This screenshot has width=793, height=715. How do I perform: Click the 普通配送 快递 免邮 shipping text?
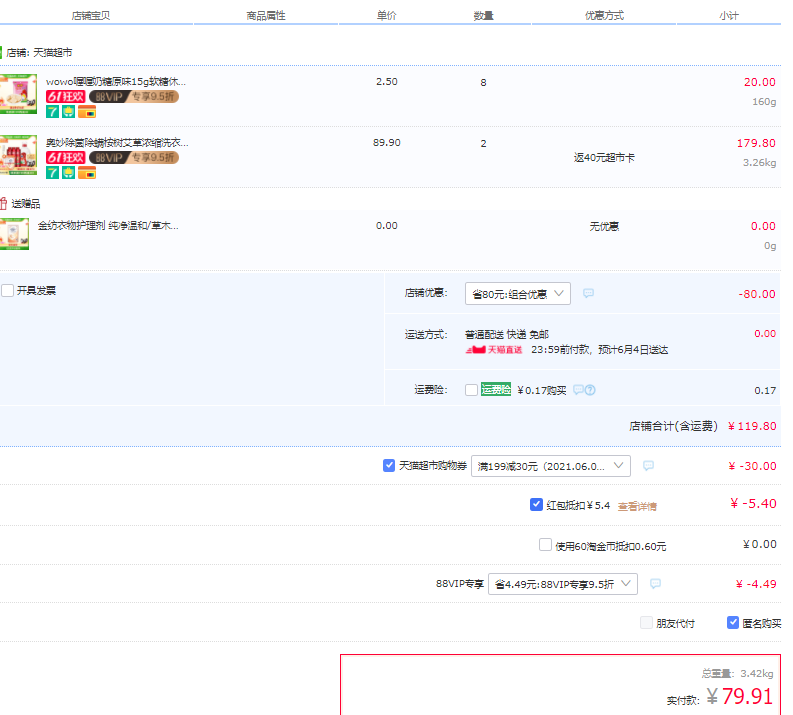pos(507,334)
